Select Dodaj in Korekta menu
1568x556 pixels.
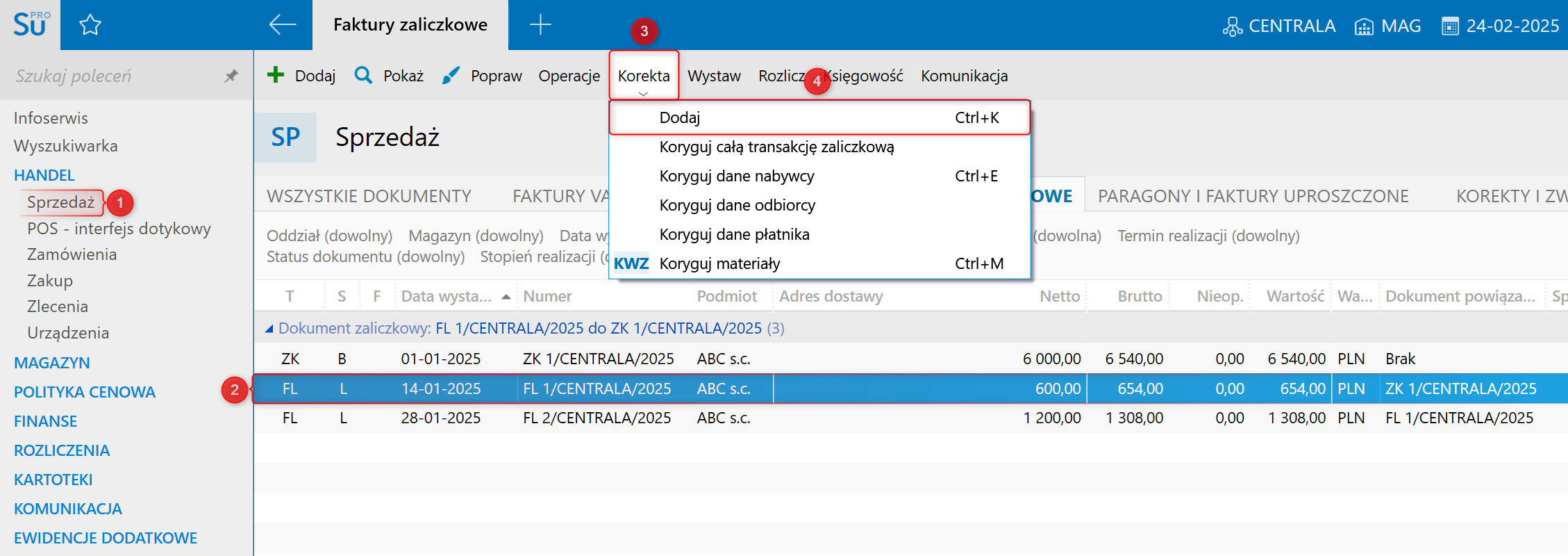pos(819,117)
